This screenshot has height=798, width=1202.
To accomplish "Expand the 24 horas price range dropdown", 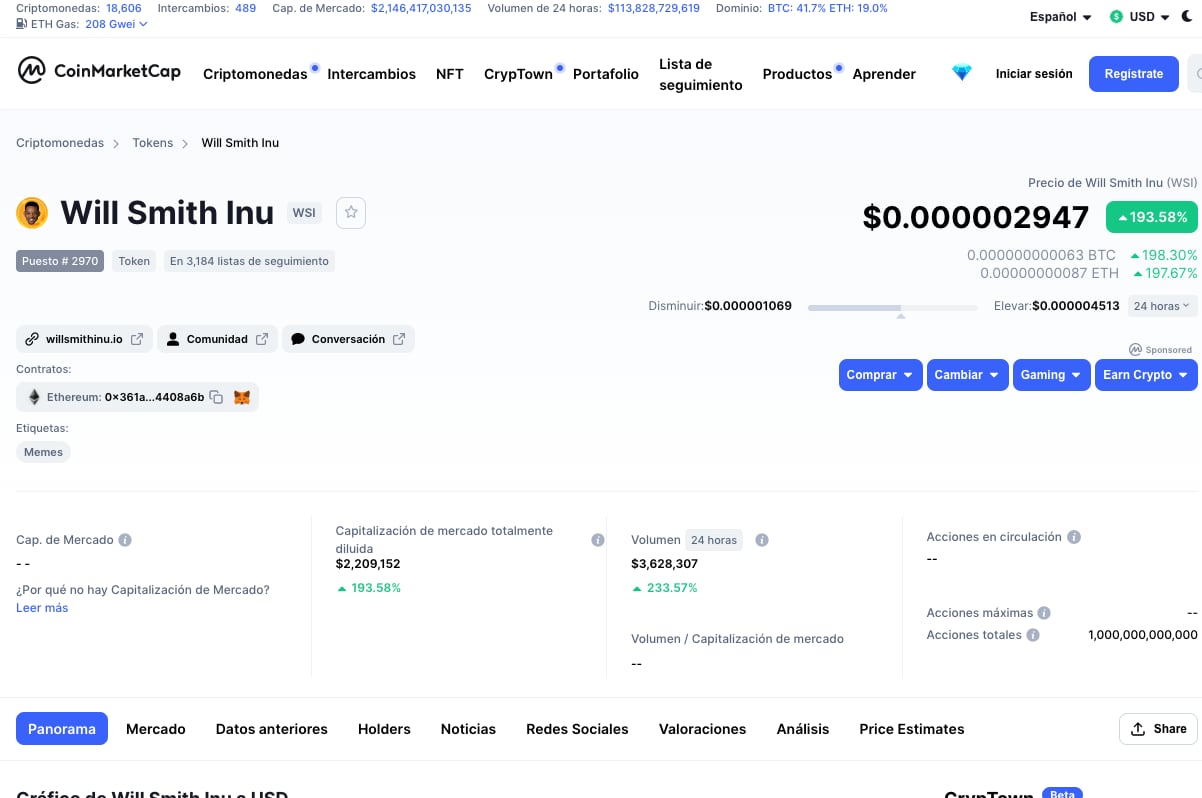I will 1162,306.
